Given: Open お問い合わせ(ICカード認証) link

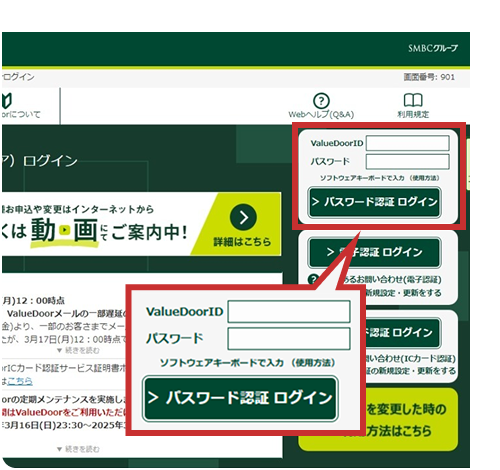Looking at the screenshot, I should pos(411,359).
